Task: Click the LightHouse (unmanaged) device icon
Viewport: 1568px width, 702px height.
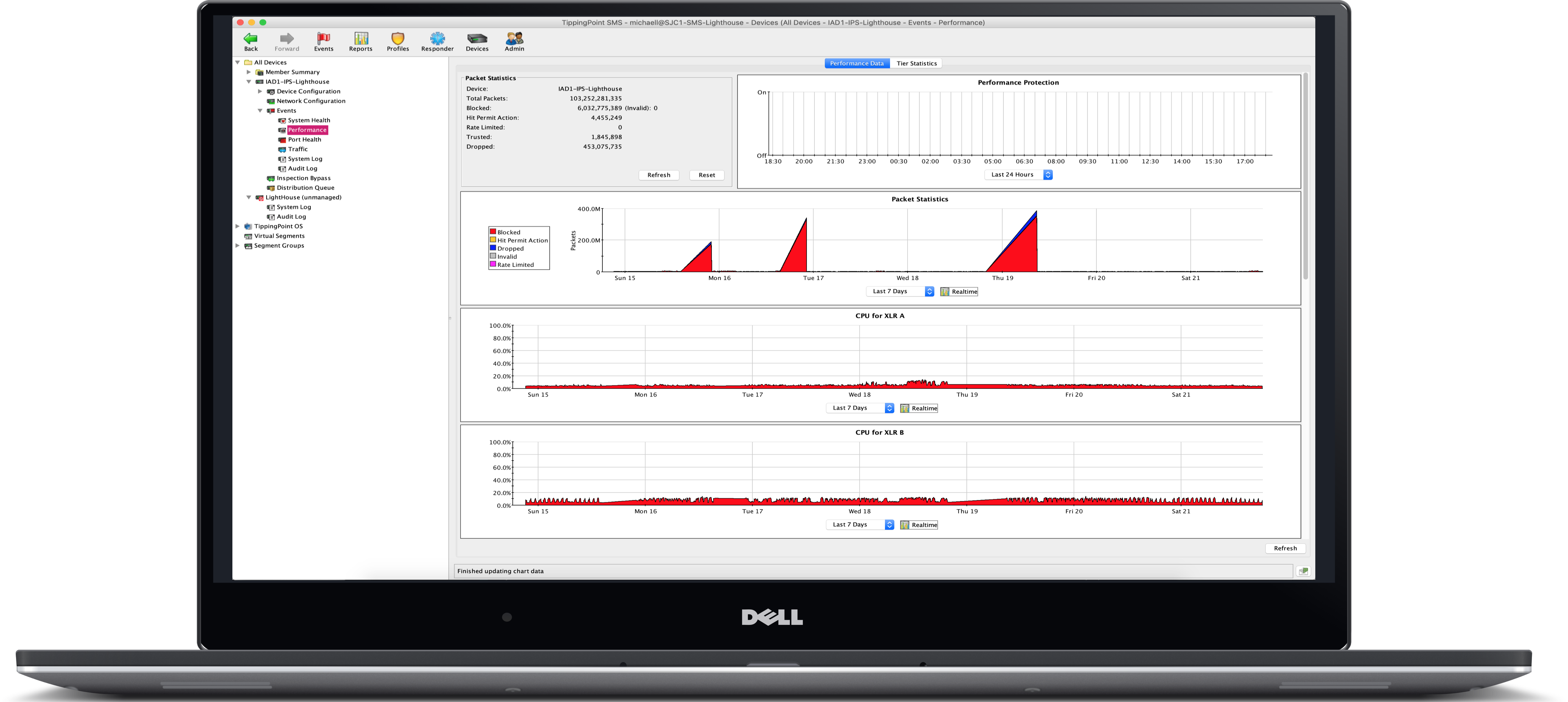Action: click(259, 198)
